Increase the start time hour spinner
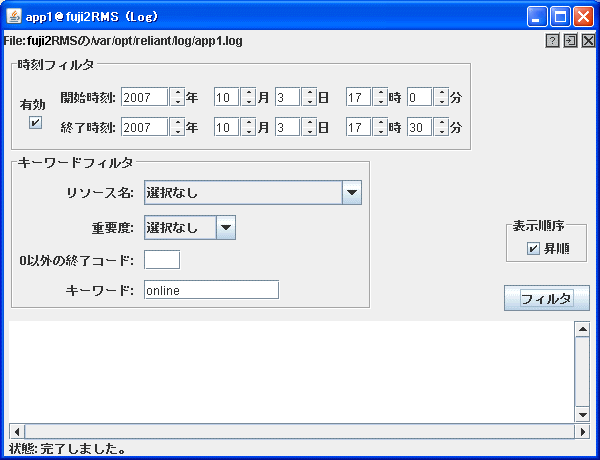 (x=380, y=92)
